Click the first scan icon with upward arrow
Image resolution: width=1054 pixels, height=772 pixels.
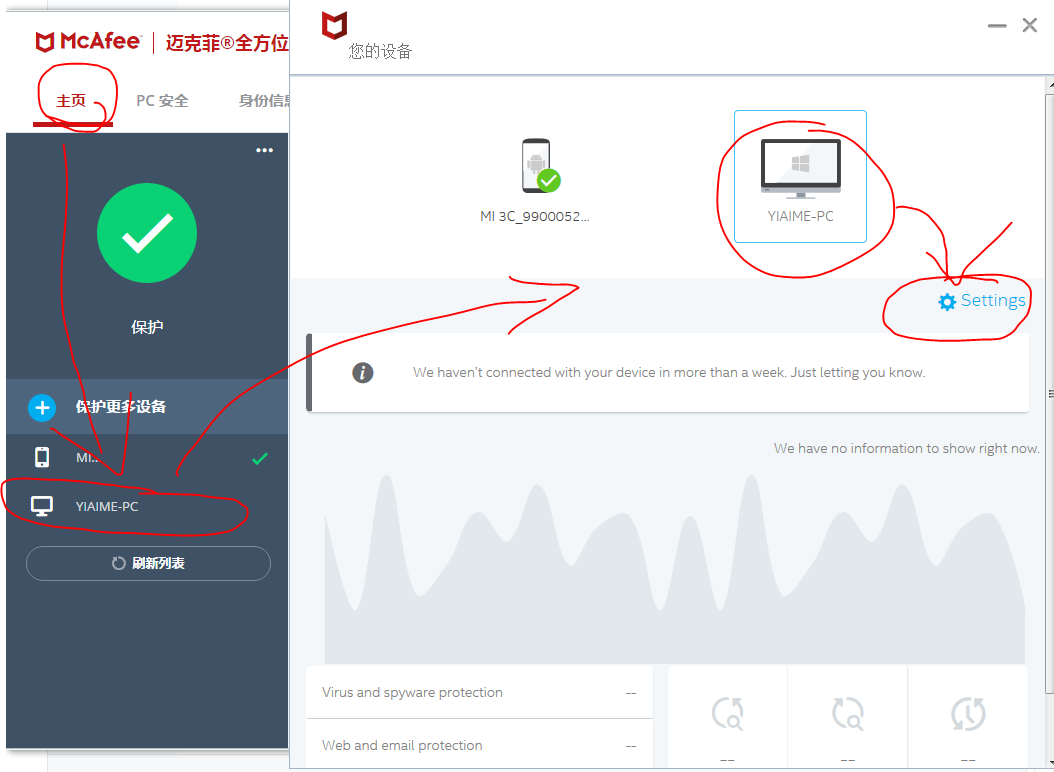[727, 713]
